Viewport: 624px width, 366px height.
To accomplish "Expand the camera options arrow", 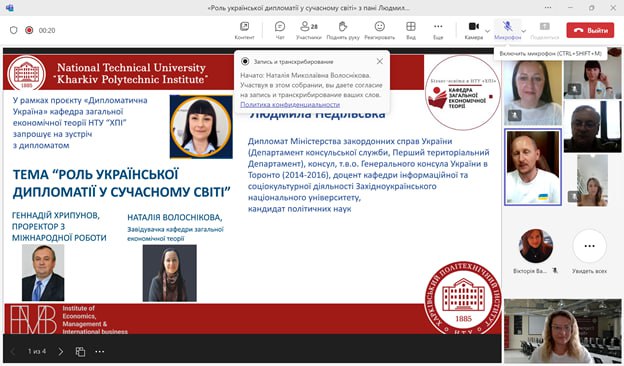I will coord(488,31).
